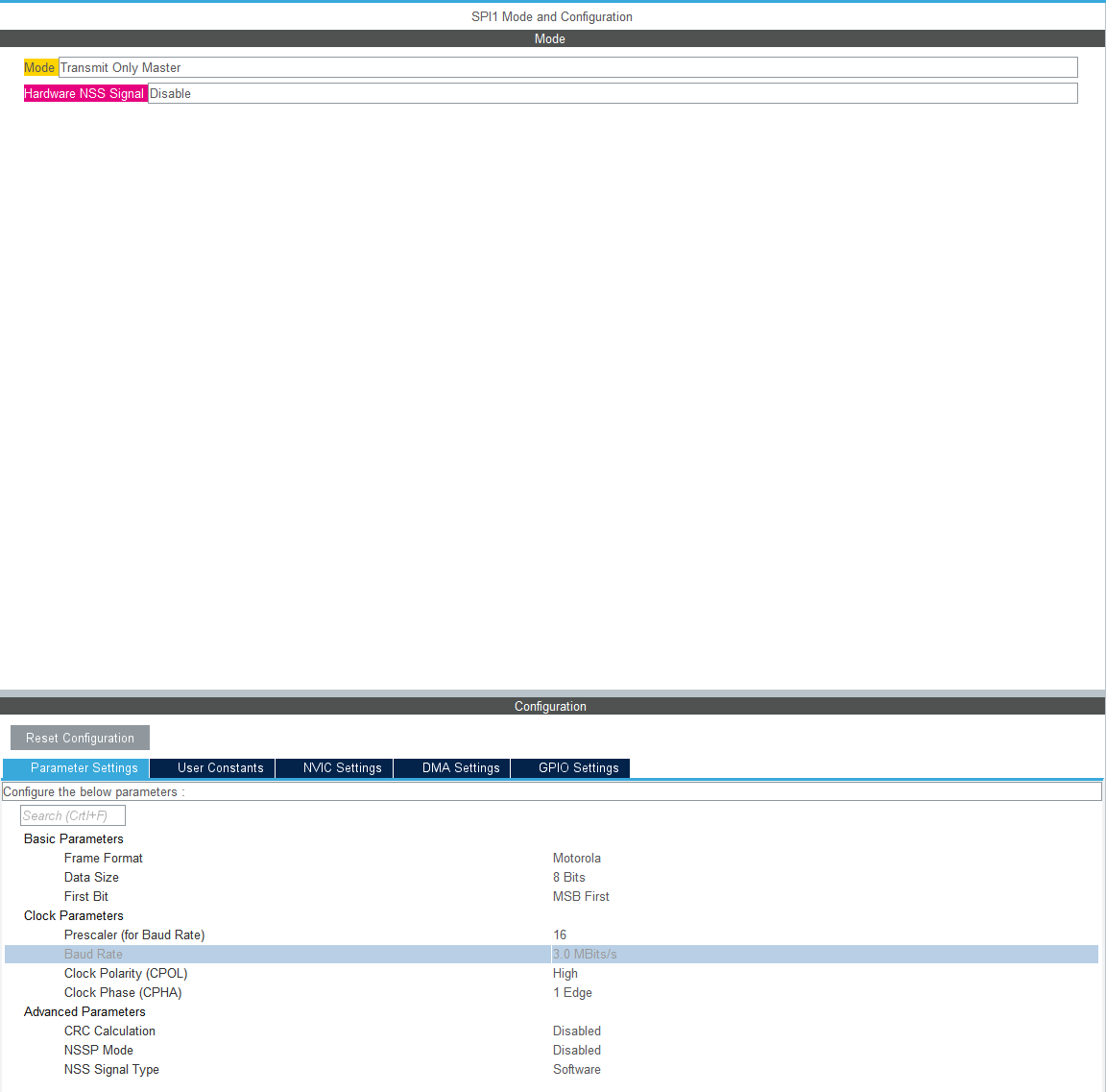Change the CRC Calculation value Disabled
This screenshot has width=1106, height=1092.
pyautogui.click(x=577, y=1031)
